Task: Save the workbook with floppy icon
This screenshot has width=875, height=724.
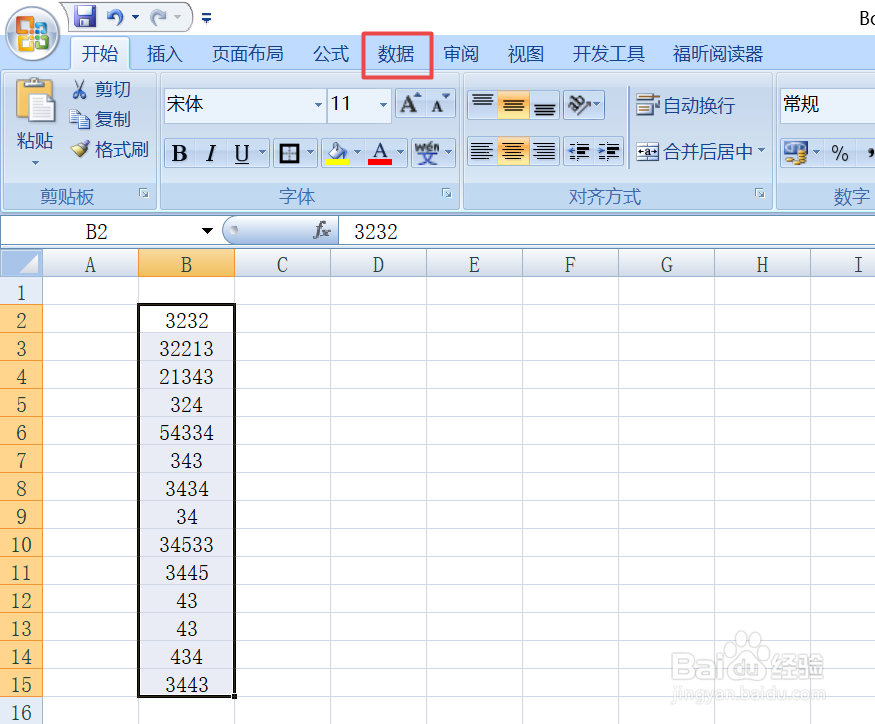Action: click(85, 17)
